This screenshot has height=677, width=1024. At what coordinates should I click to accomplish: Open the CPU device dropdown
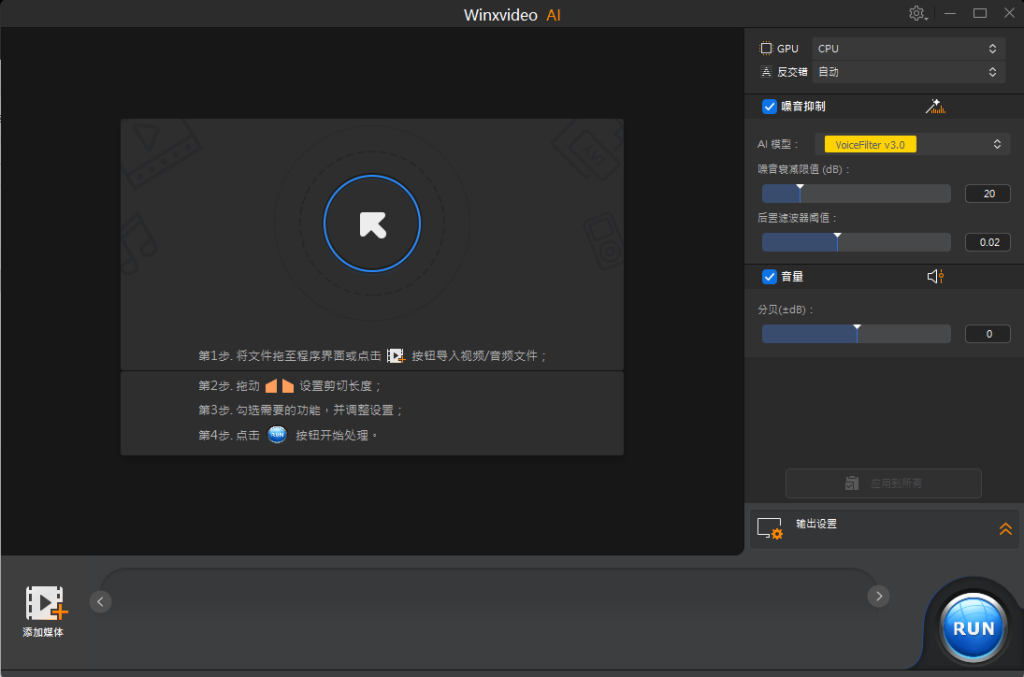pyautogui.click(x=907, y=48)
